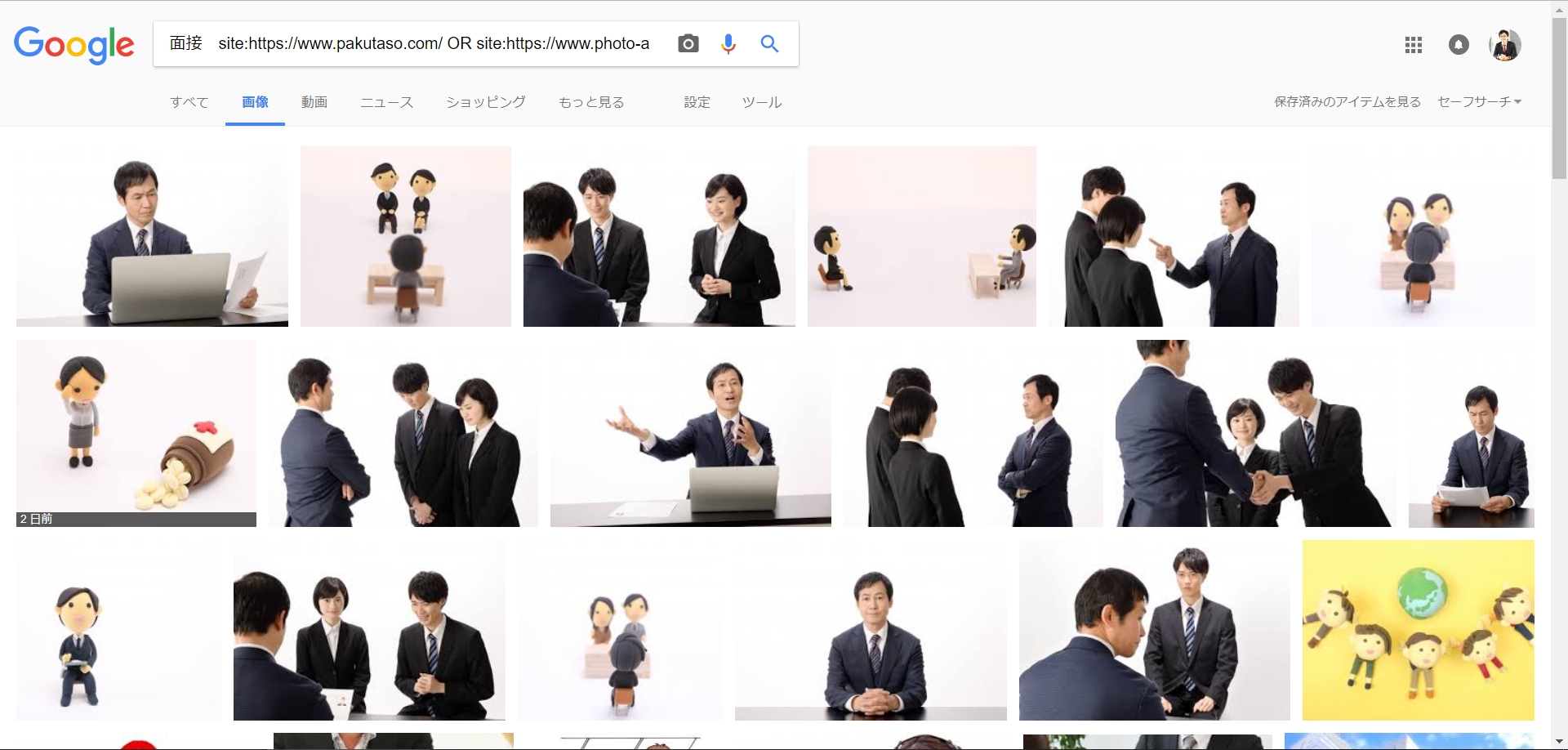This screenshot has height=750, width=1568.
Task: Open the Google account avatar menu
Action: 1505,45
